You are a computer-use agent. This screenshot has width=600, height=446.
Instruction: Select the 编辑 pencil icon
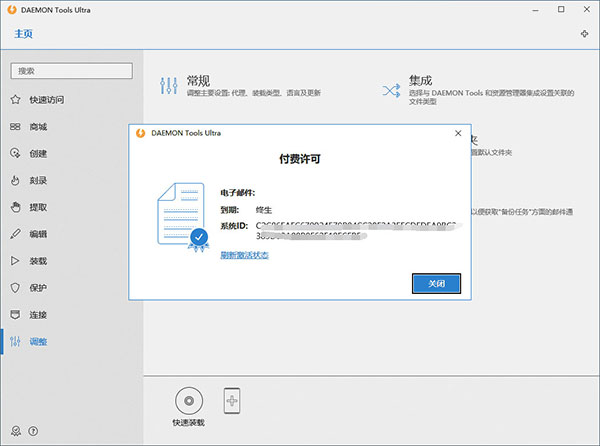(x=15, y=234)
